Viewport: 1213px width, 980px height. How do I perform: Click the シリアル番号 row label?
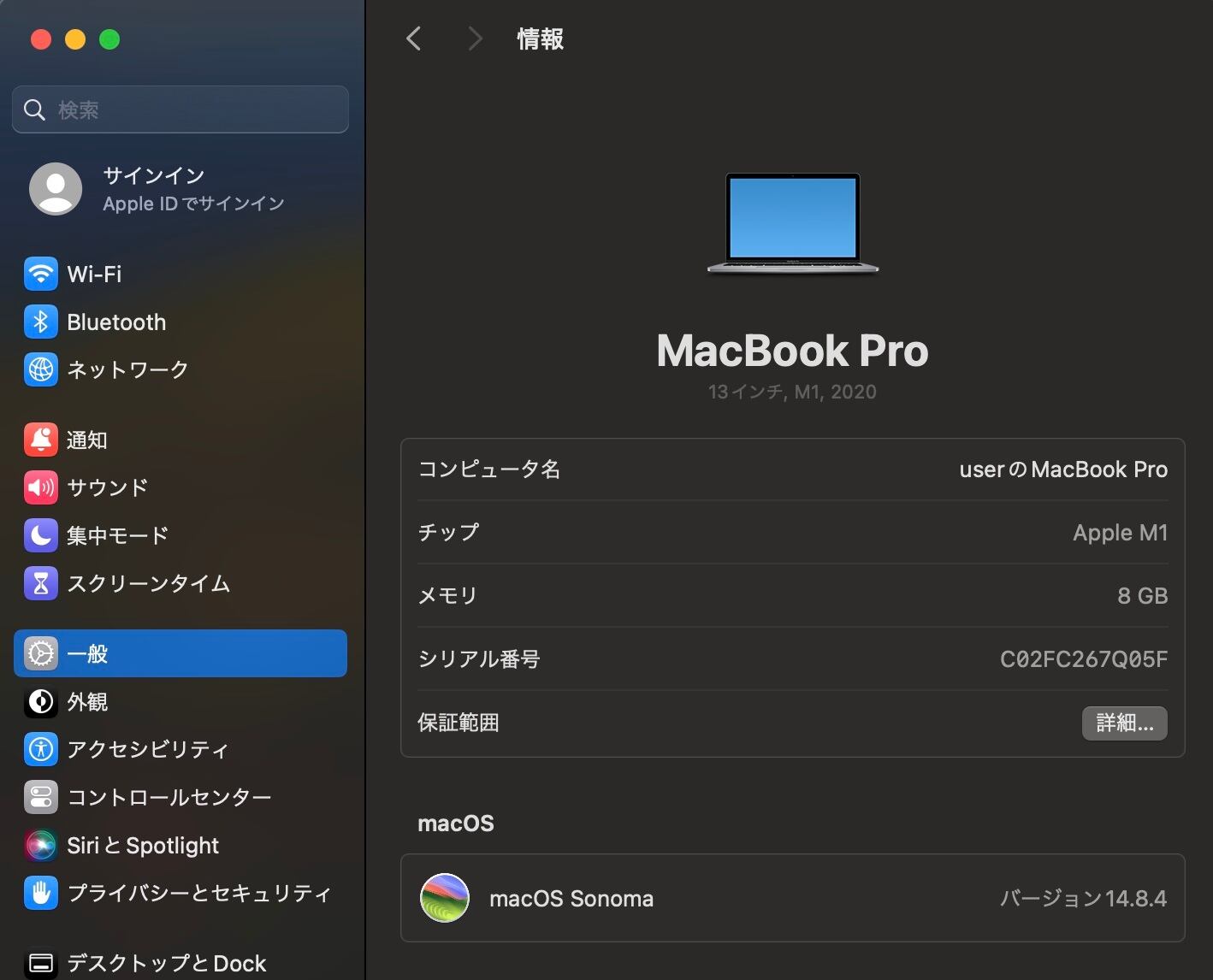(479, 659)
